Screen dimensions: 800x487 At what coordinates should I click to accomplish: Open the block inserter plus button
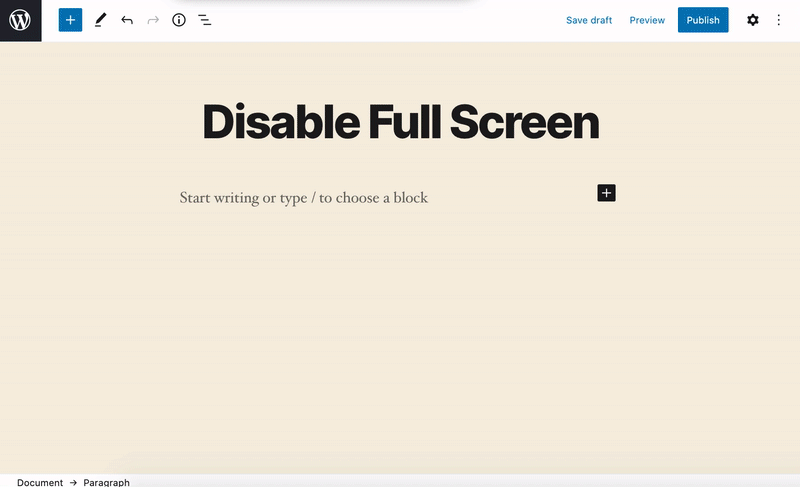(70, 20)
